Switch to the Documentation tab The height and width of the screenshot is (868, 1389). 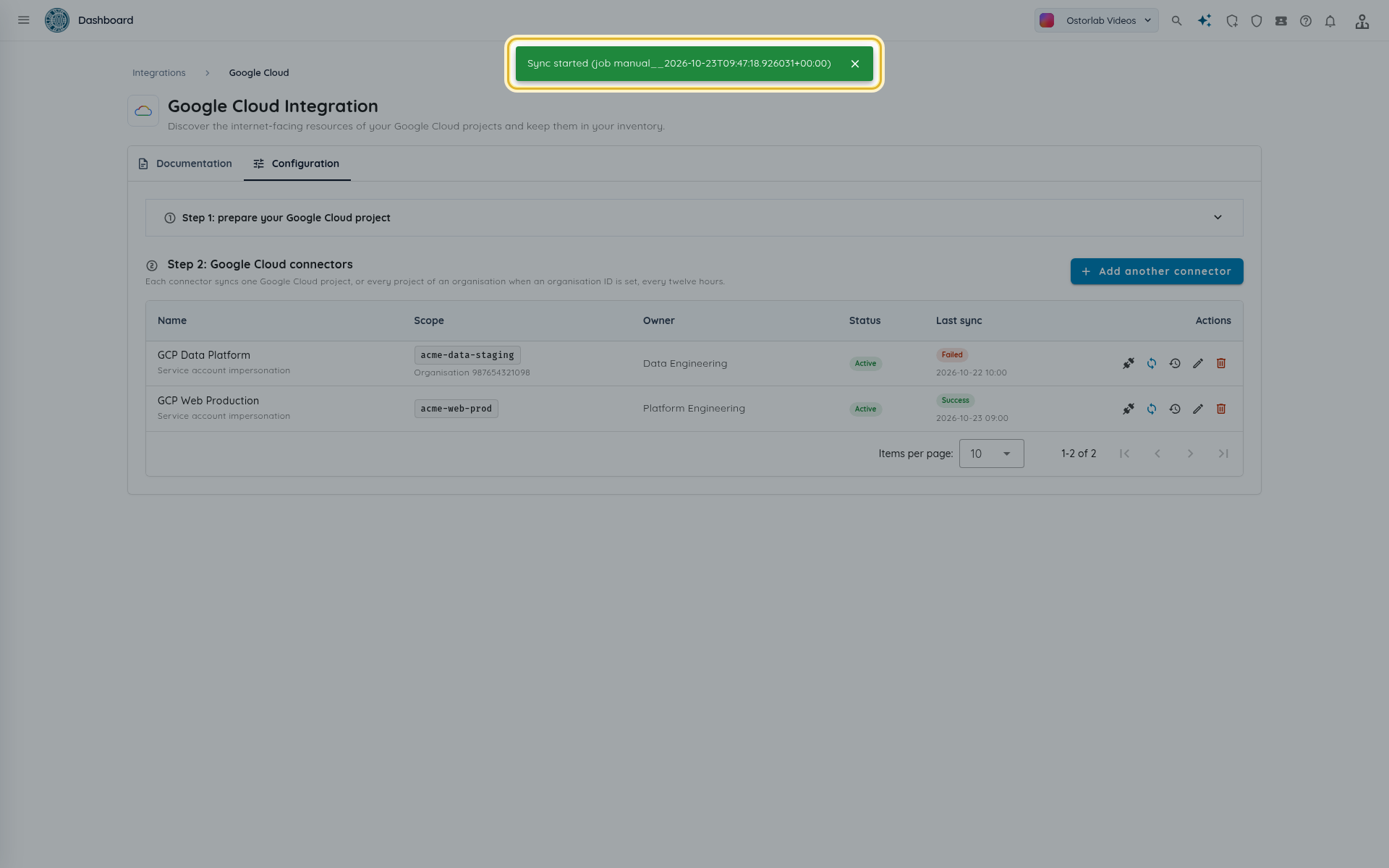185,163
